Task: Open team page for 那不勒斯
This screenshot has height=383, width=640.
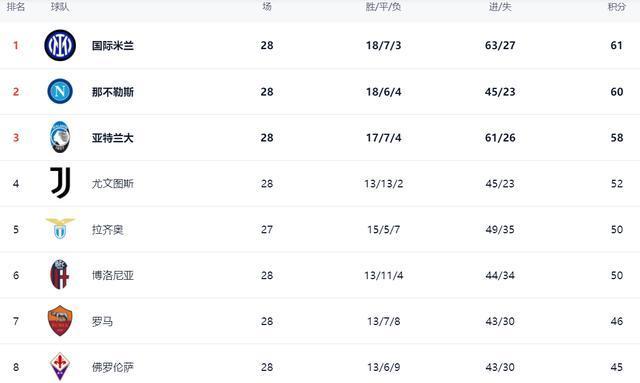Action: 113,92
